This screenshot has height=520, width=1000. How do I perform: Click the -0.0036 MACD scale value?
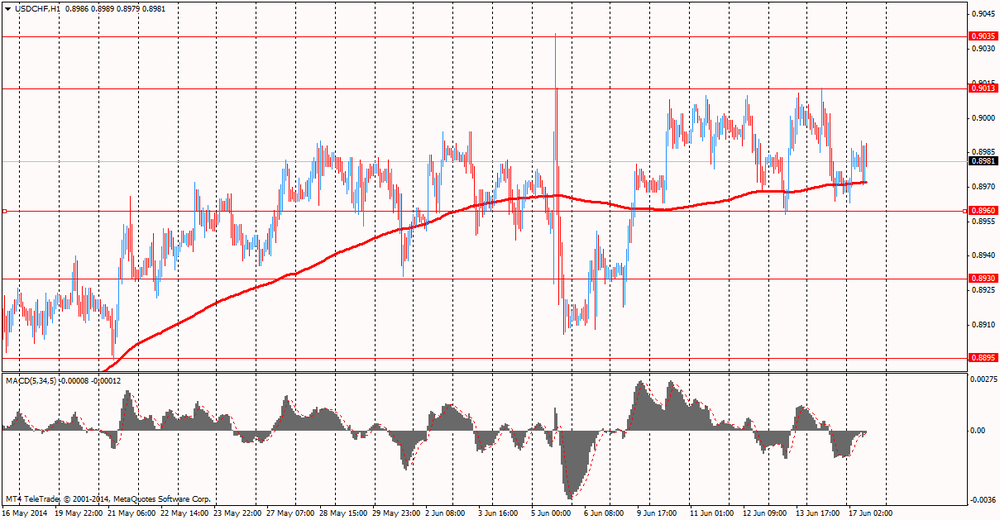pyautogui.click(x=983, y=499)
